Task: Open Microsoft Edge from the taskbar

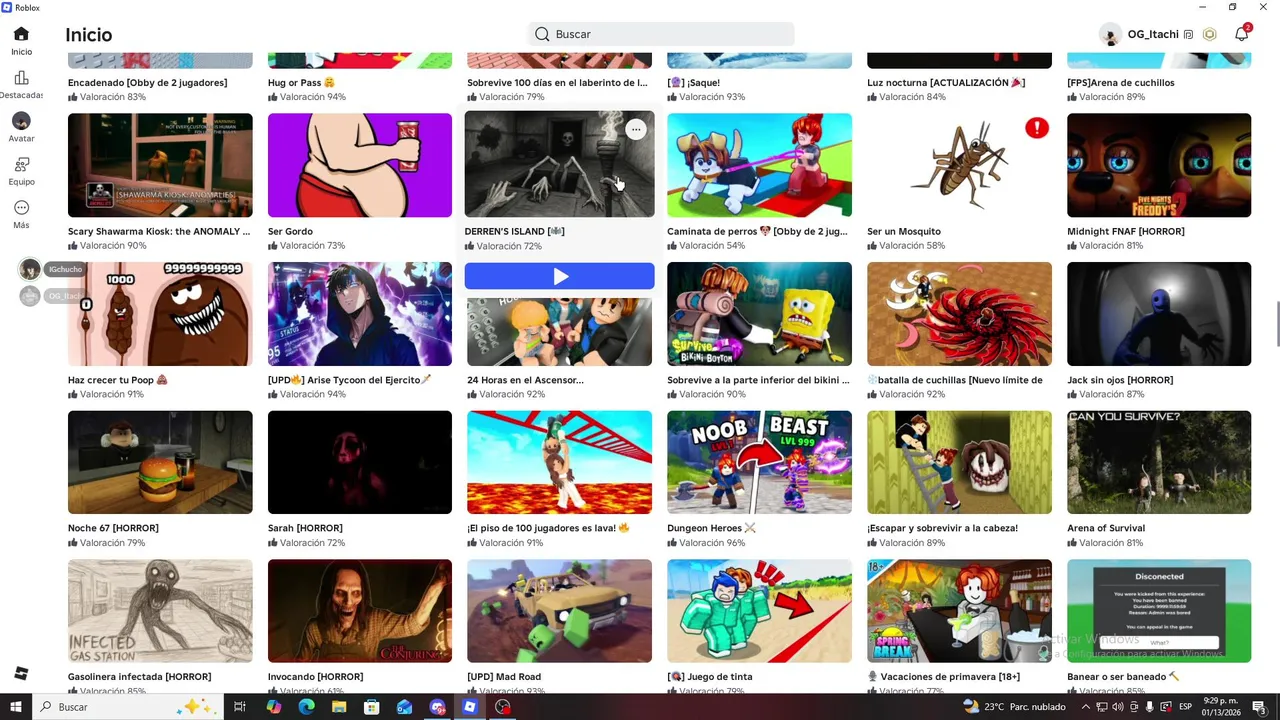Action: pyautogui.click(x=306, y=707)
